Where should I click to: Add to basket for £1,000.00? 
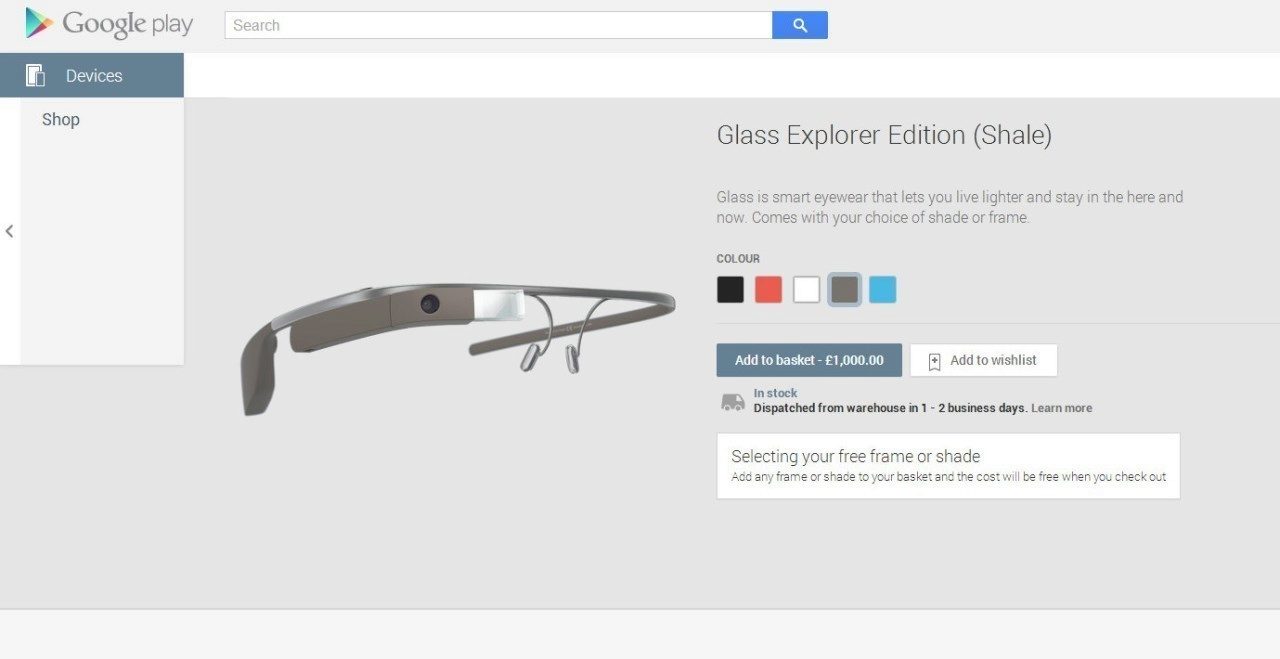click(x=809, y=360)
